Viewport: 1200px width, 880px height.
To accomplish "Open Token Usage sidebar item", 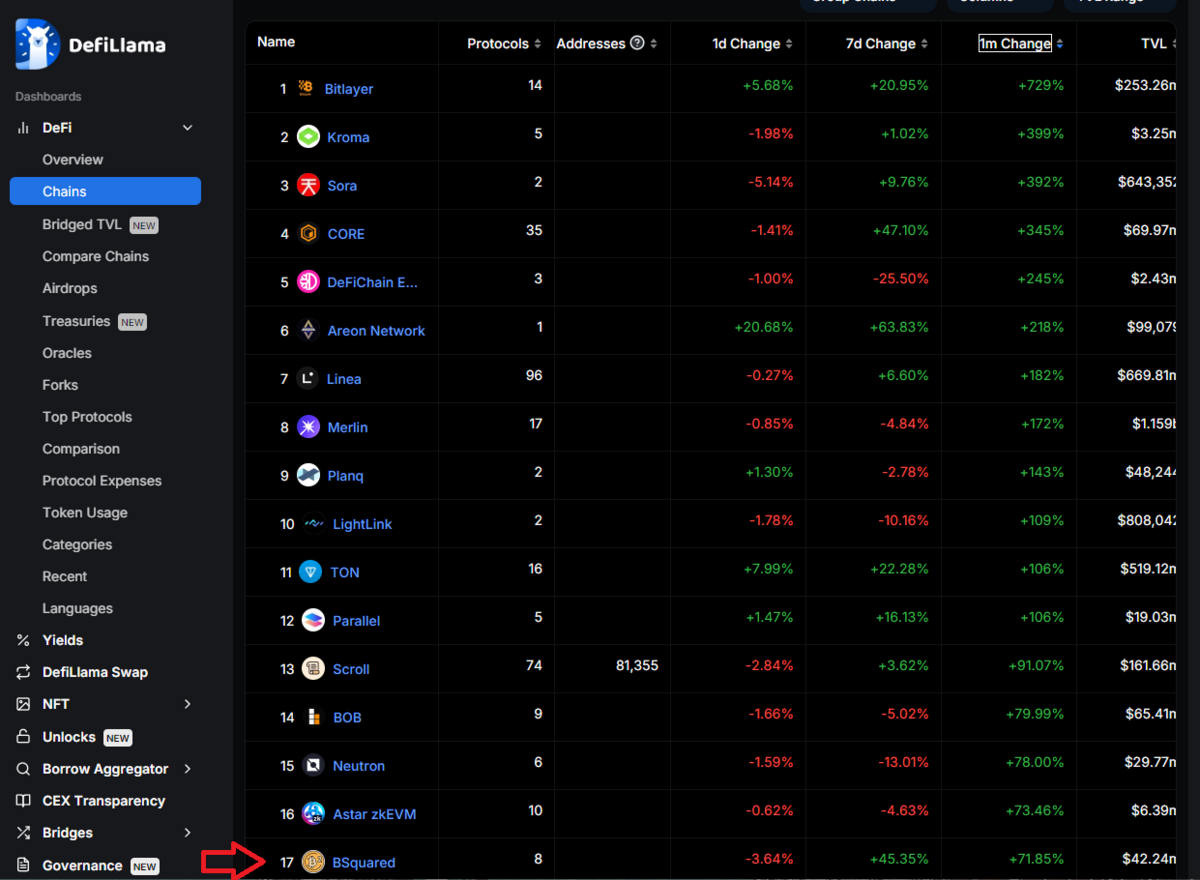I will [85, 513].
